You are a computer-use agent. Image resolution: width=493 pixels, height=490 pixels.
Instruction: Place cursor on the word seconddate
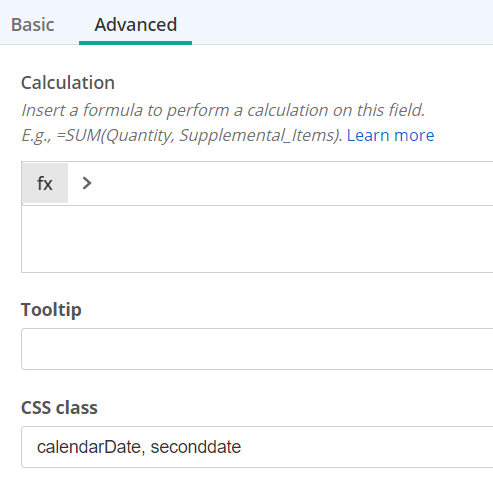coord(196,447)
